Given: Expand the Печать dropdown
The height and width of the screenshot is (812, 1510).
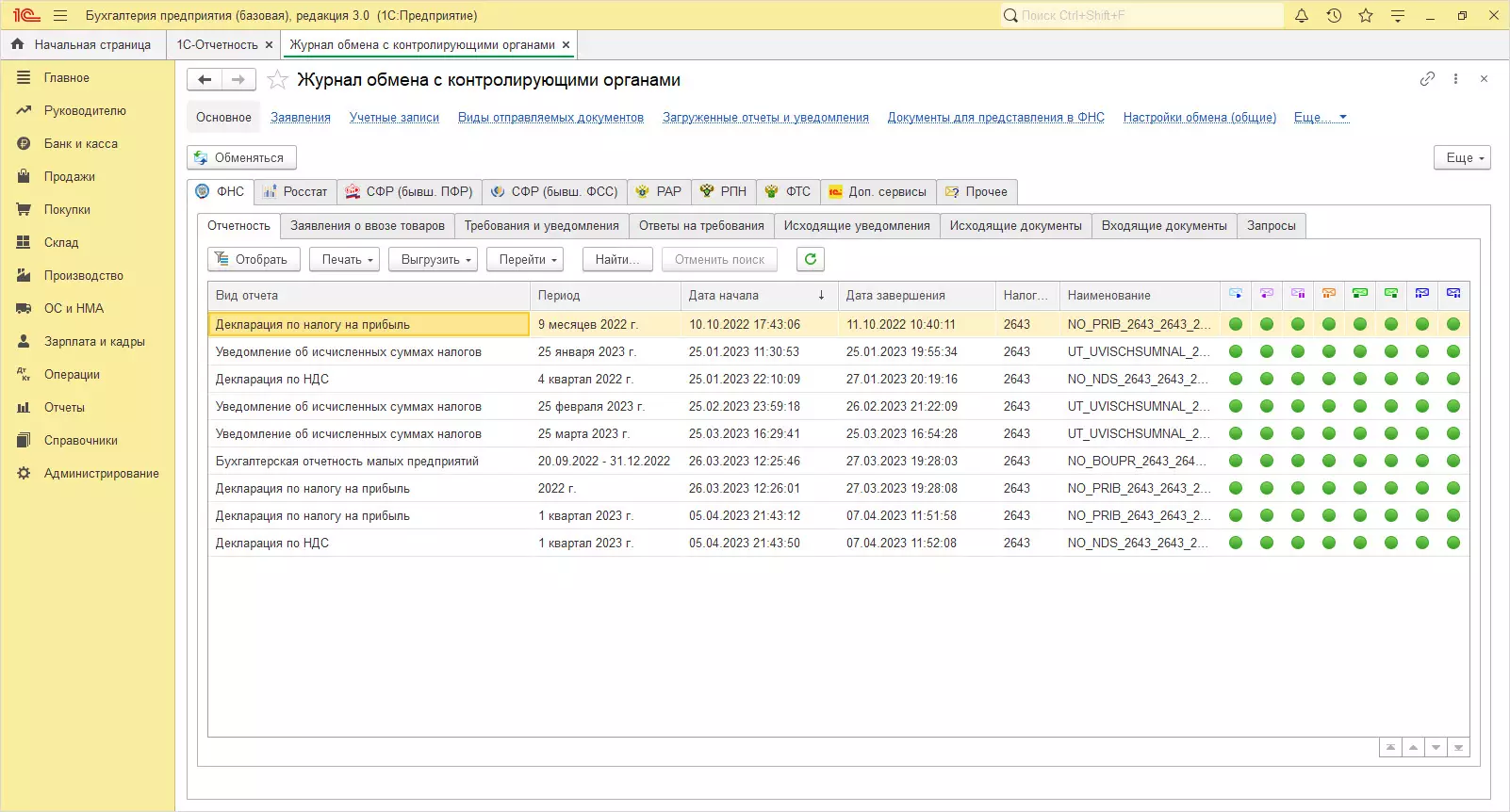Looking at the screenshot, I should click(x=347, y=260).
